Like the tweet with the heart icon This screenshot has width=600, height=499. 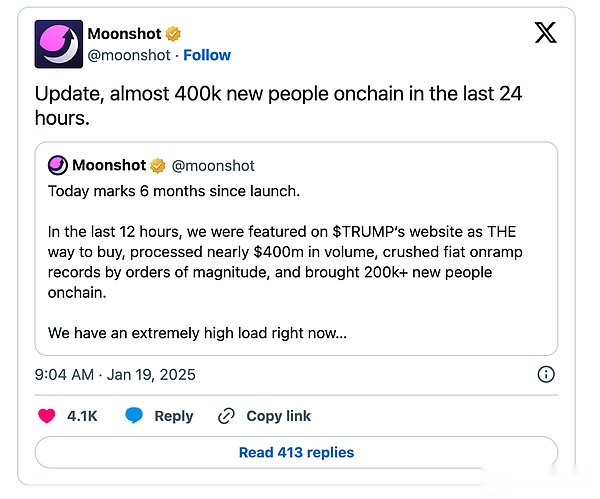point(46,416)
